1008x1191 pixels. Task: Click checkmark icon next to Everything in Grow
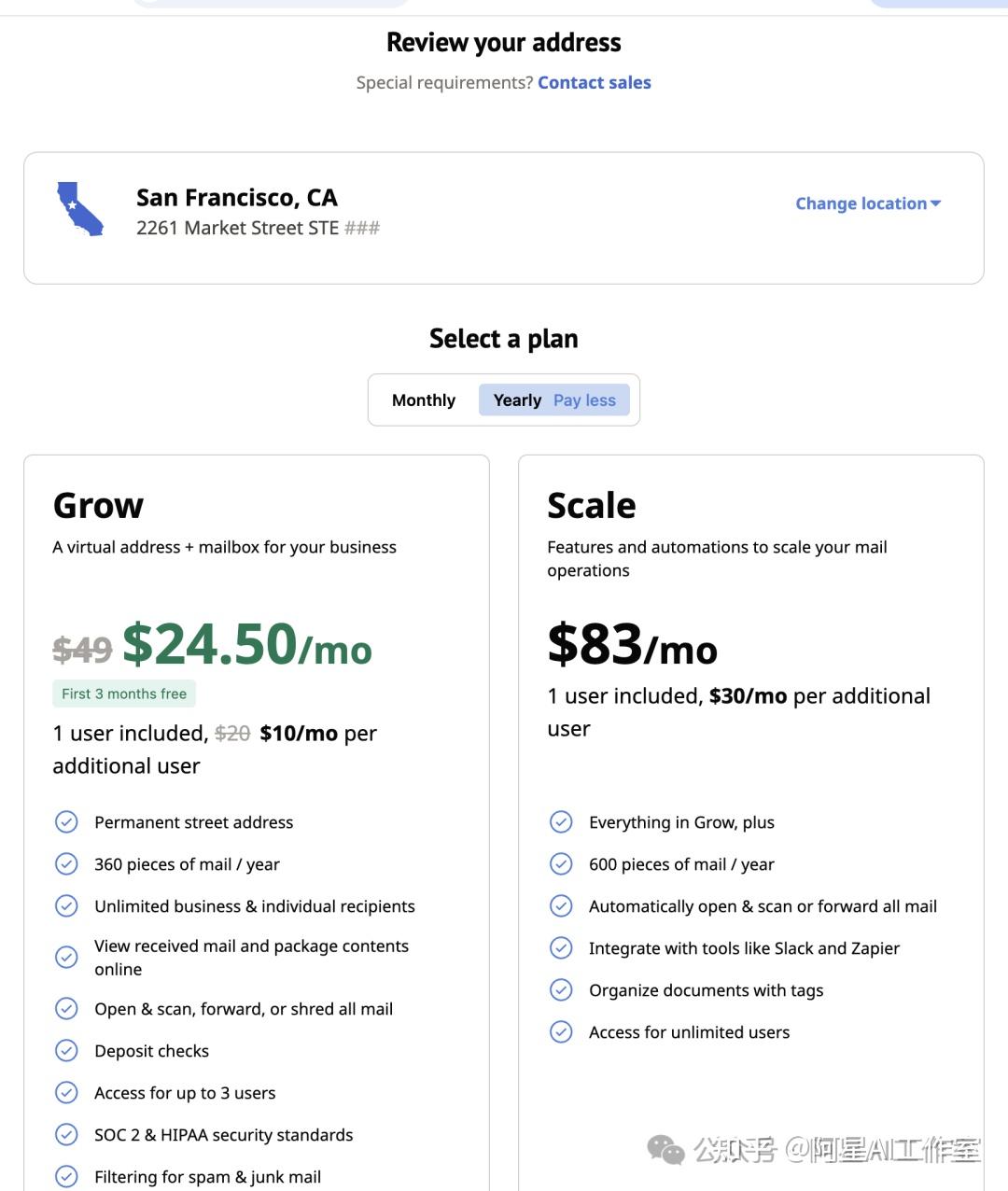click(x=561, y=822)
